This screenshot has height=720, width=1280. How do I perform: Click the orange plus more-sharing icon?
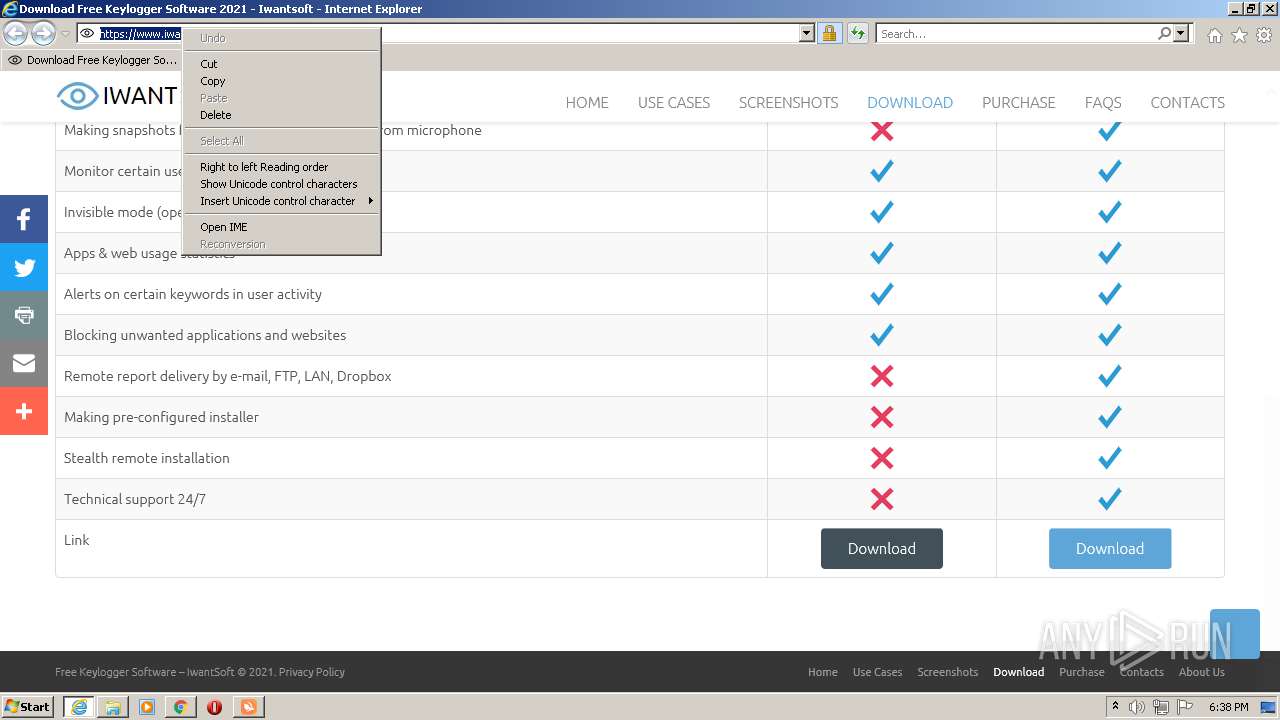[x=24, y=411]
